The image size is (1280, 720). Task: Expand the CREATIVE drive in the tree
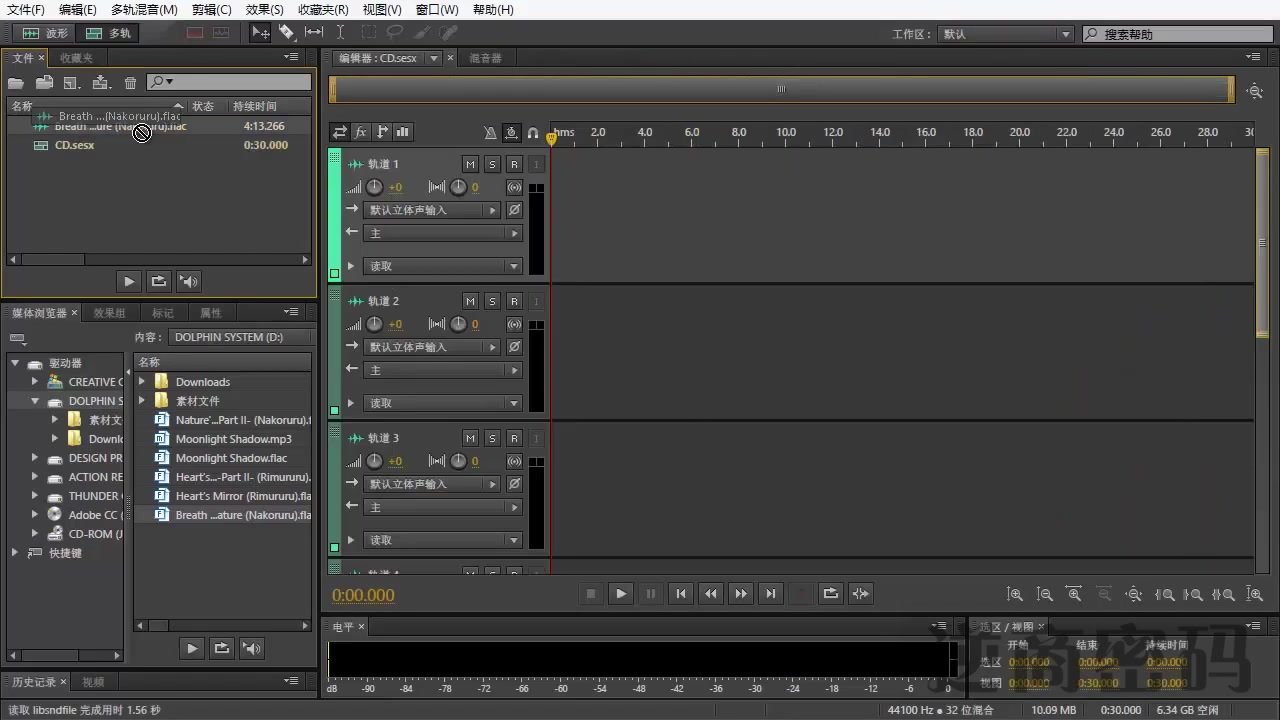pos(35,382)
